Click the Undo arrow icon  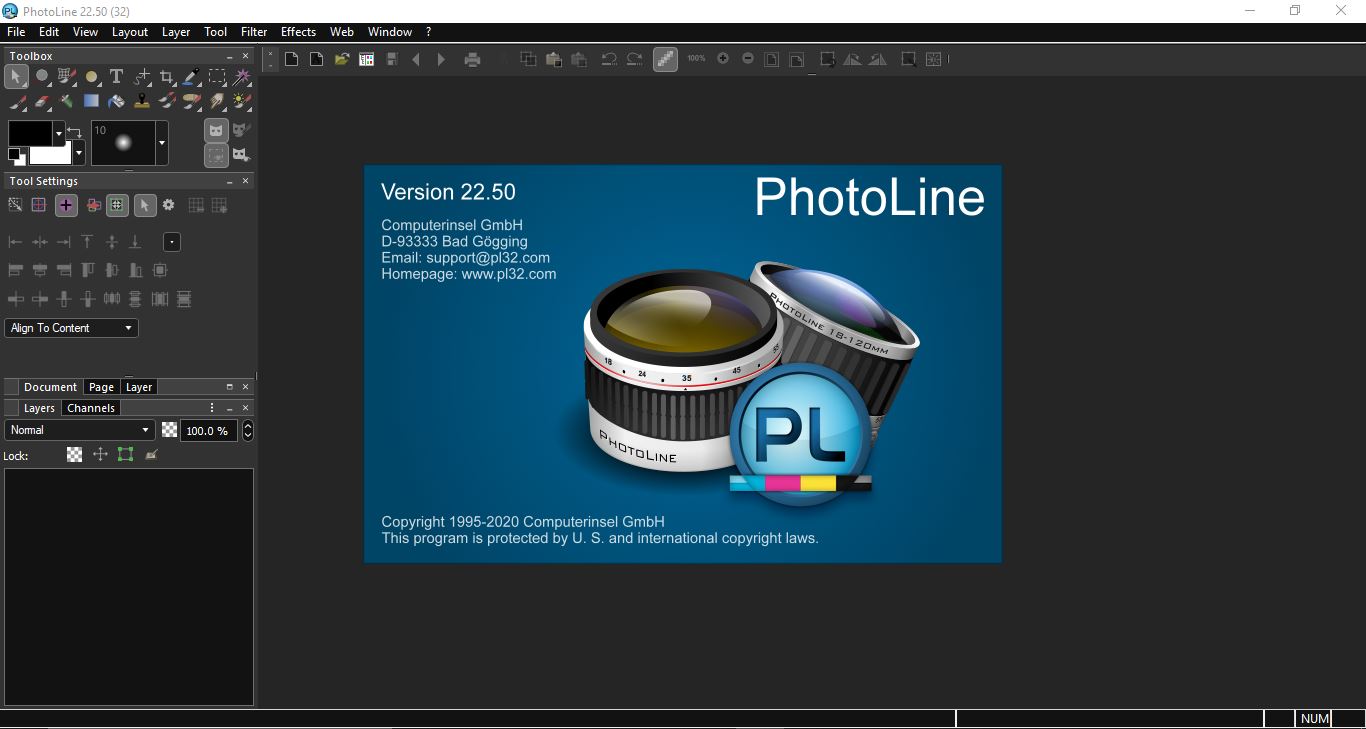click(608, 59)
